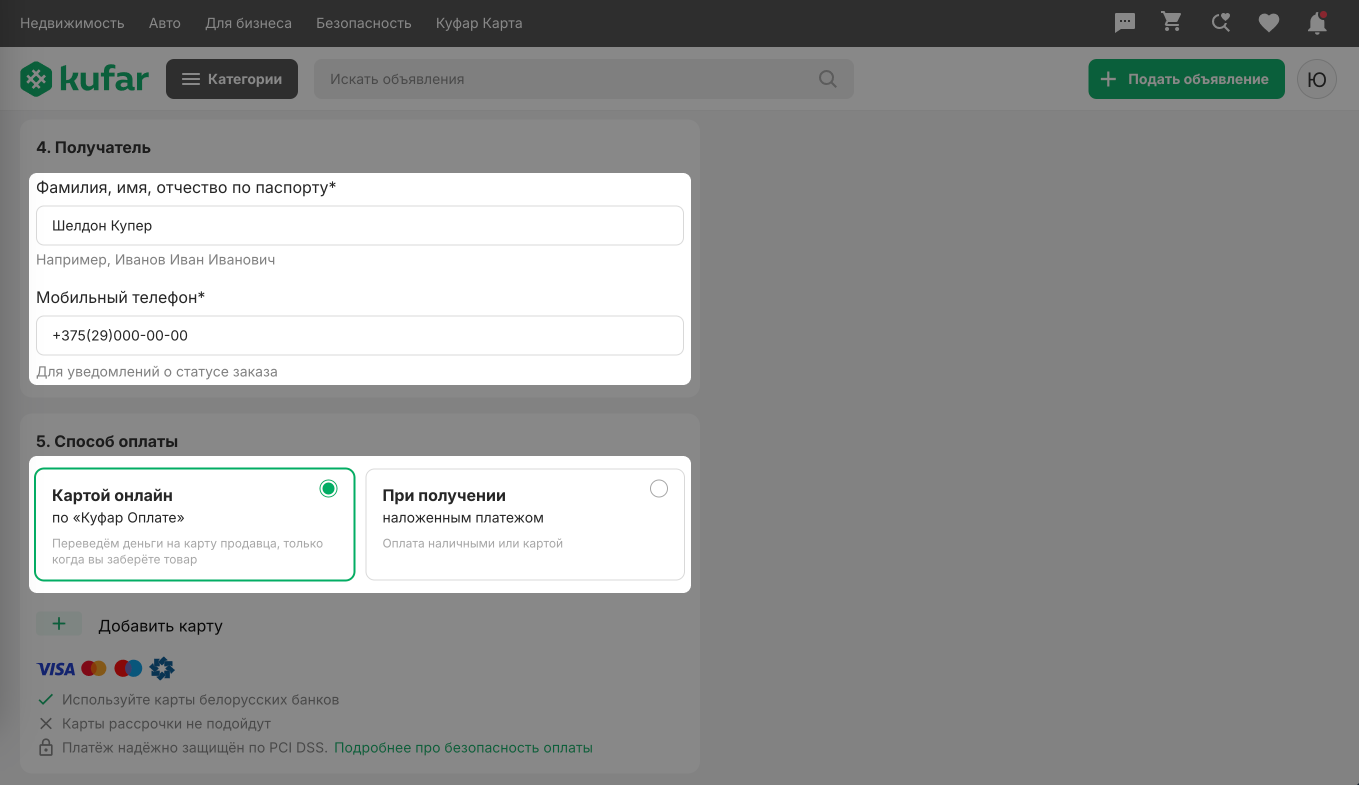The image size is (1359, 785).
Task: Click the padlock security icon
Action: click(45, 747)
